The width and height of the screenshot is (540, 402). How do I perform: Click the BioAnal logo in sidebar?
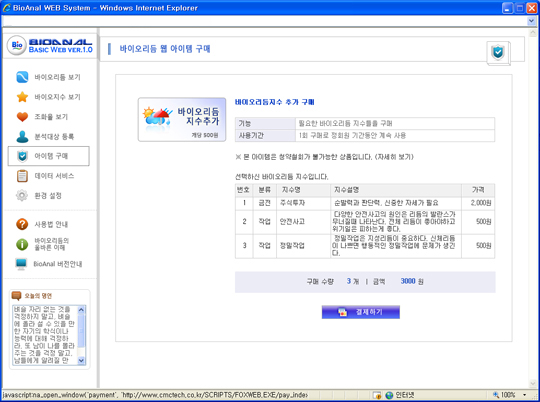(50, 46)
